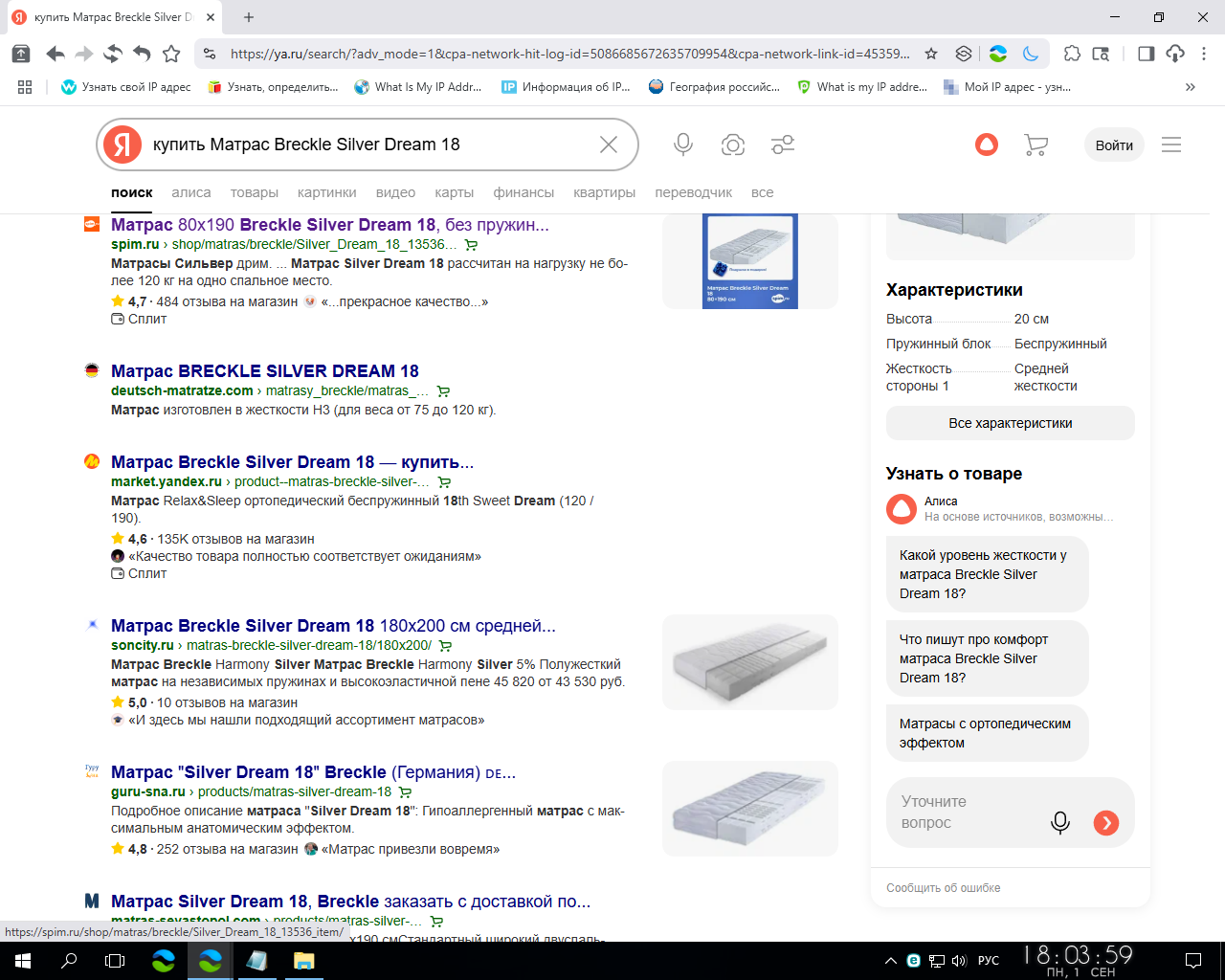Open Windows Start menu
Screen dimensions: 1225x980
(x=23, y=961)
